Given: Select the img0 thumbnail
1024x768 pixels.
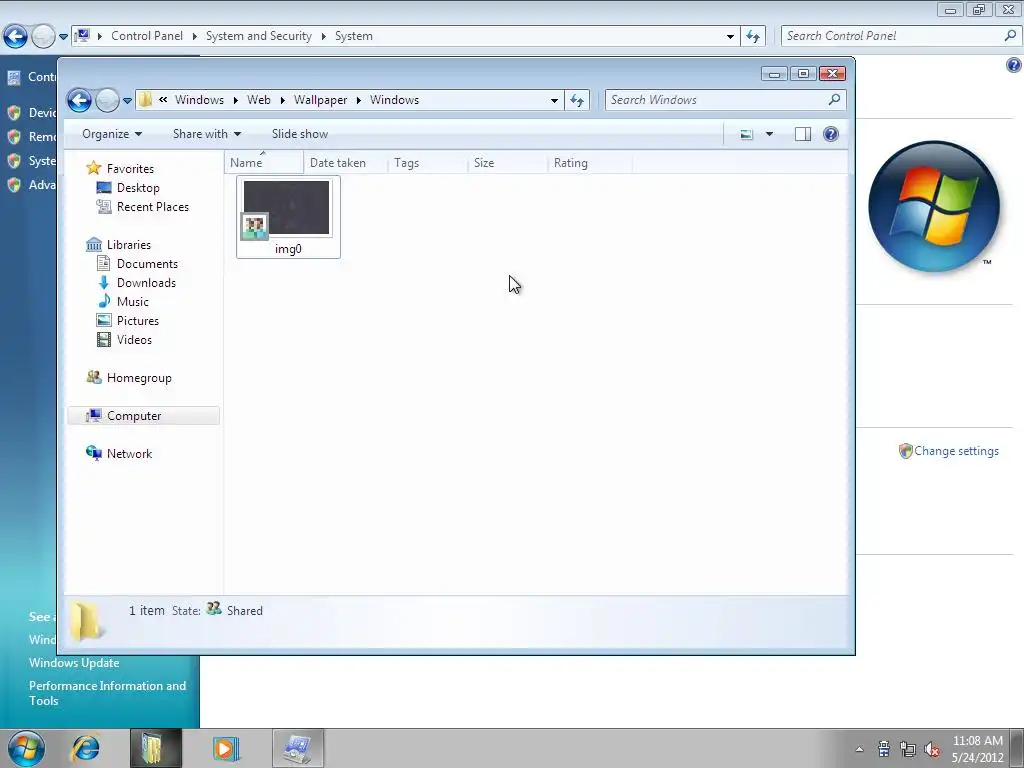Looking at the screenshot, I should [288, 217].
